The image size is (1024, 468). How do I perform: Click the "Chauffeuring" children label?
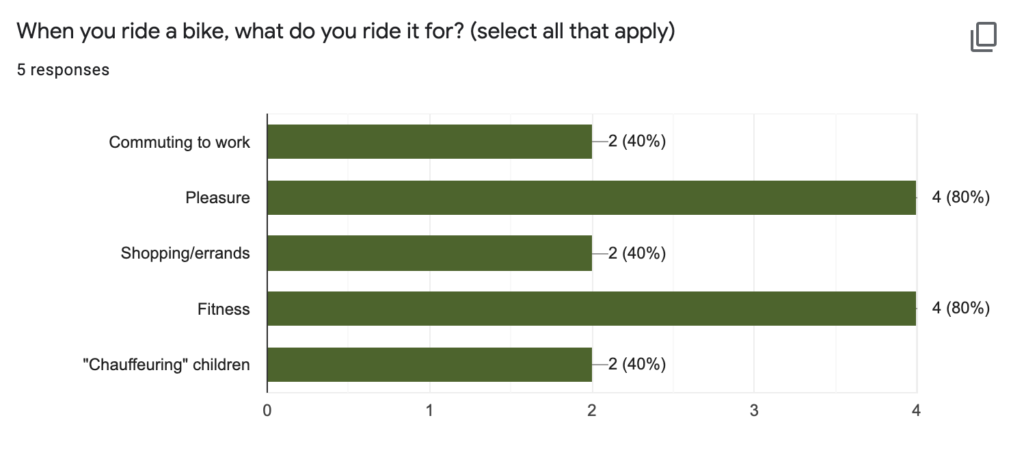(166, 365)
